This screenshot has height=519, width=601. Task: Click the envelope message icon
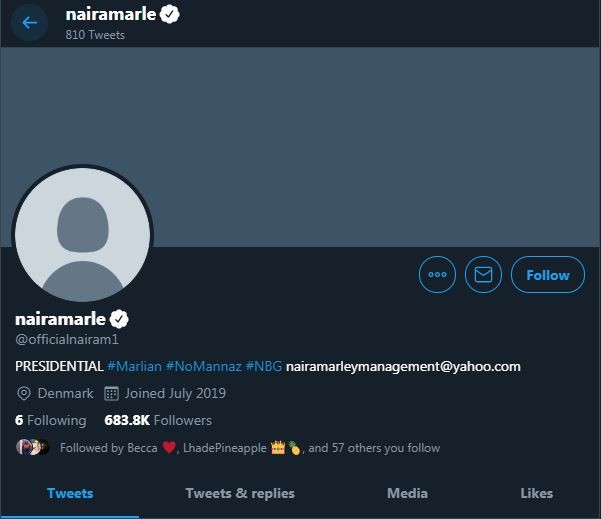(x=483, y=274)
